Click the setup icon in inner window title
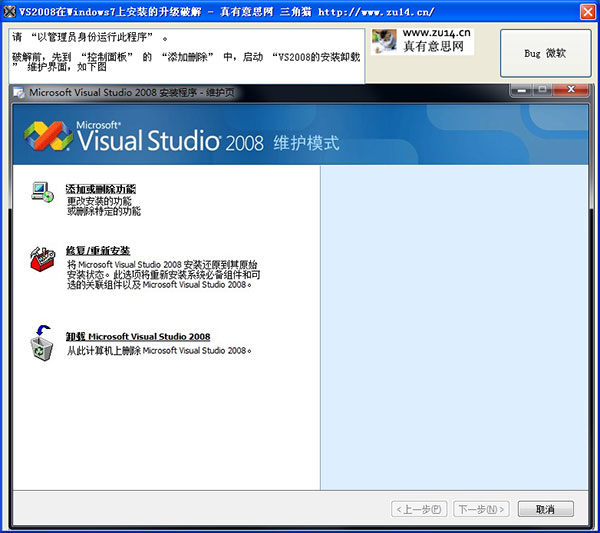 click(x=19, y=93)
